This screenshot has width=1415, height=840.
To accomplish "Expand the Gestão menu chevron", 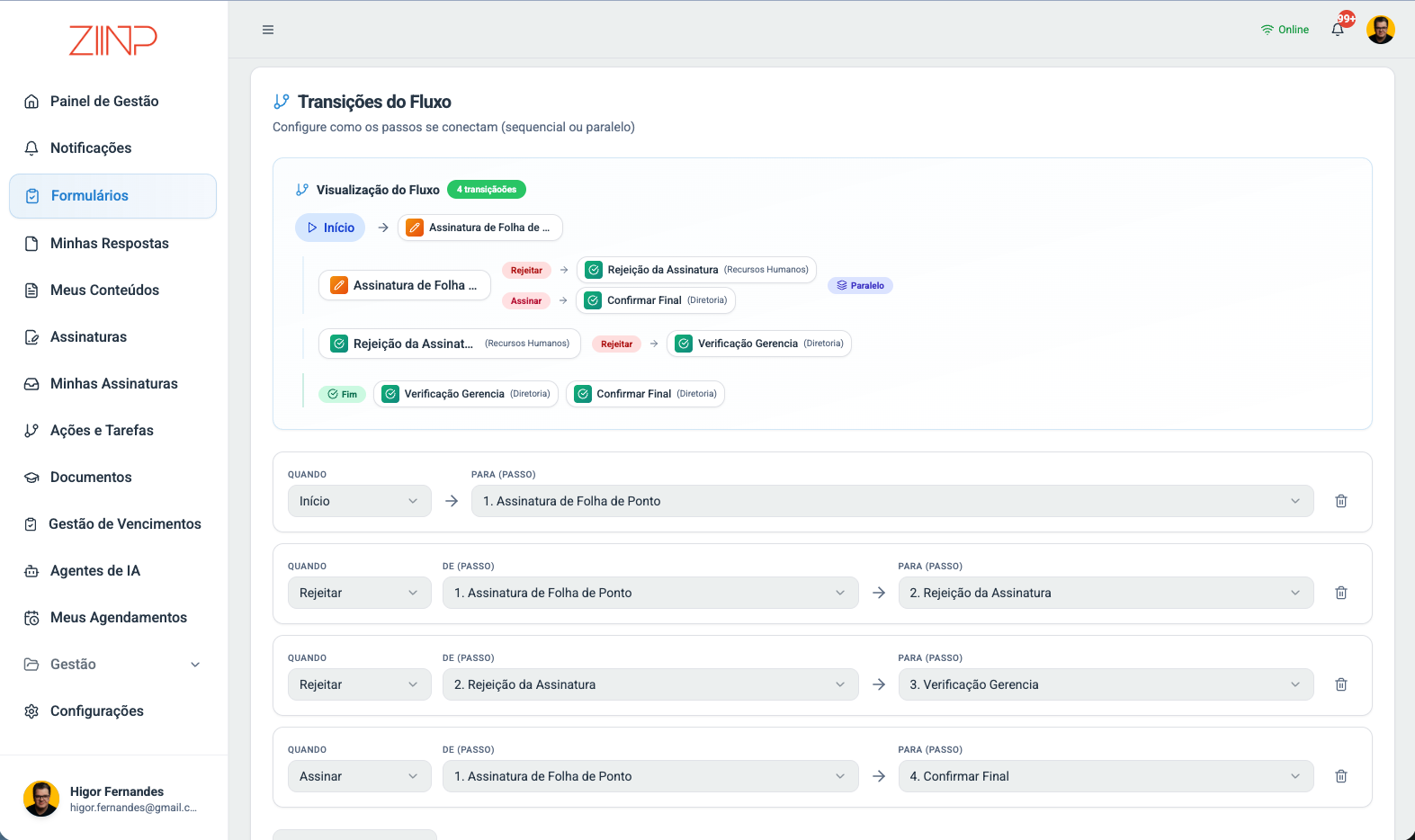I will click(x=195, y=665).
